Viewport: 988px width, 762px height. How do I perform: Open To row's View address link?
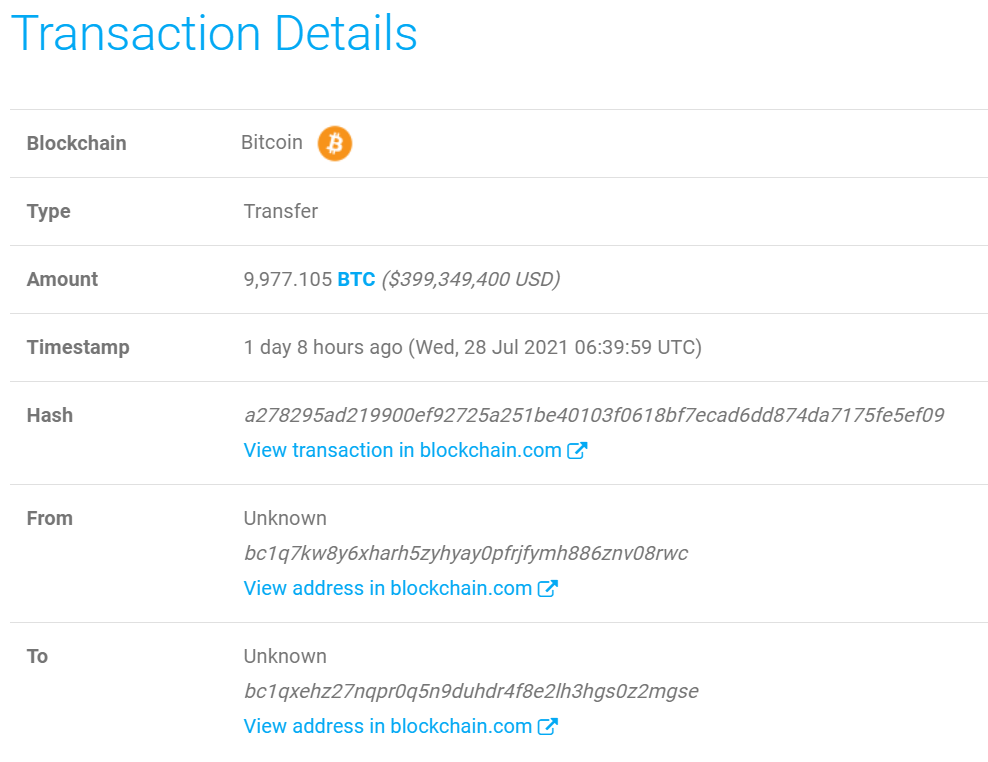[x=401, y=726]
